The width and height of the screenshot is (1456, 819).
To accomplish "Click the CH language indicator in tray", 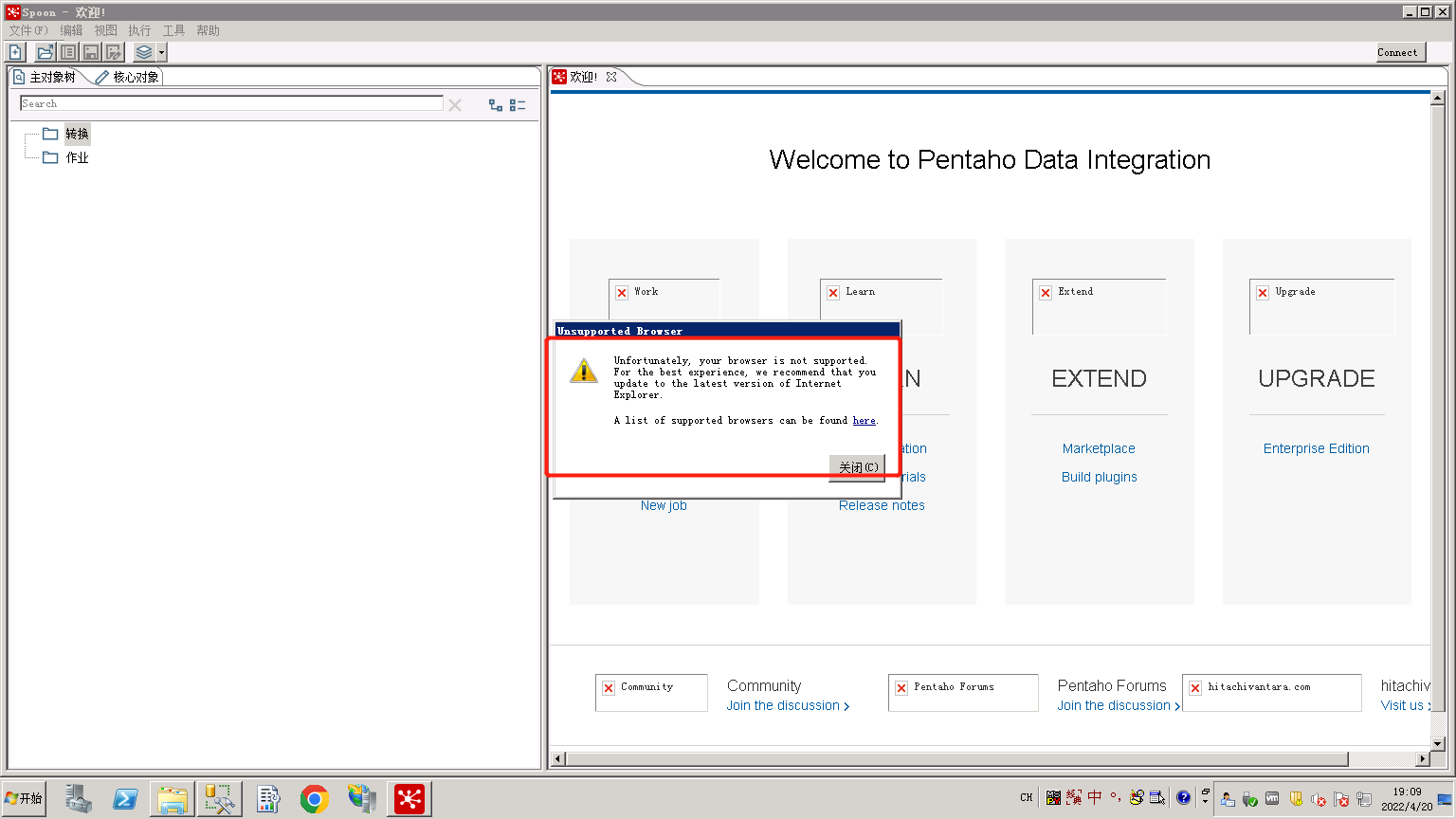I will coord(1027,798).
